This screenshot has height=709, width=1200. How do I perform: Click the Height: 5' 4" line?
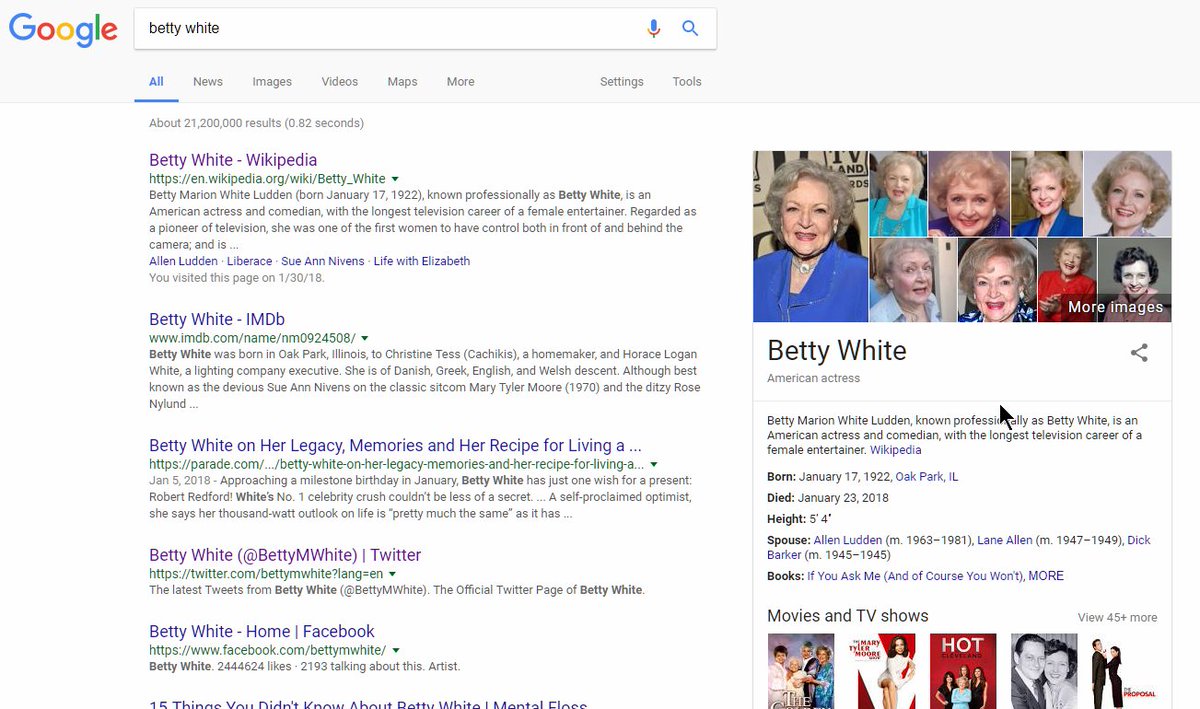pyautogui.click(x=800, y=519)
